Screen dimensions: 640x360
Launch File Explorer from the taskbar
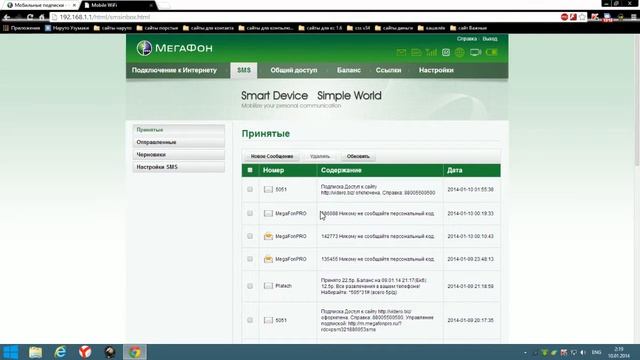tap(36, 352)
